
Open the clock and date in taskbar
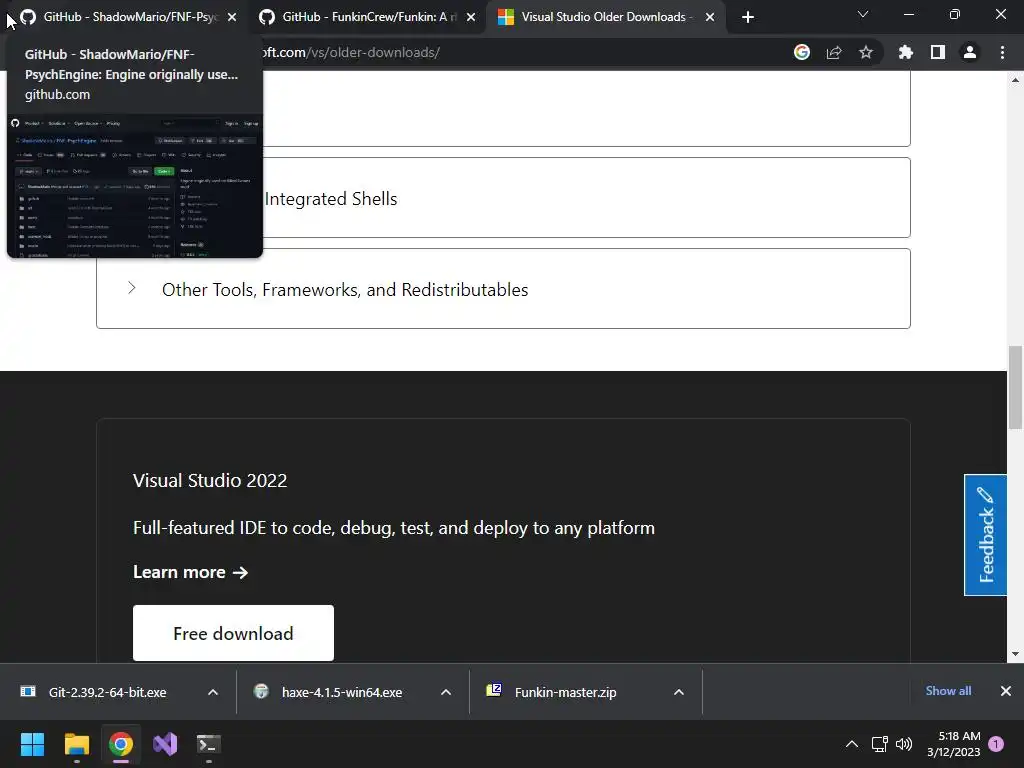coord(953,744)
